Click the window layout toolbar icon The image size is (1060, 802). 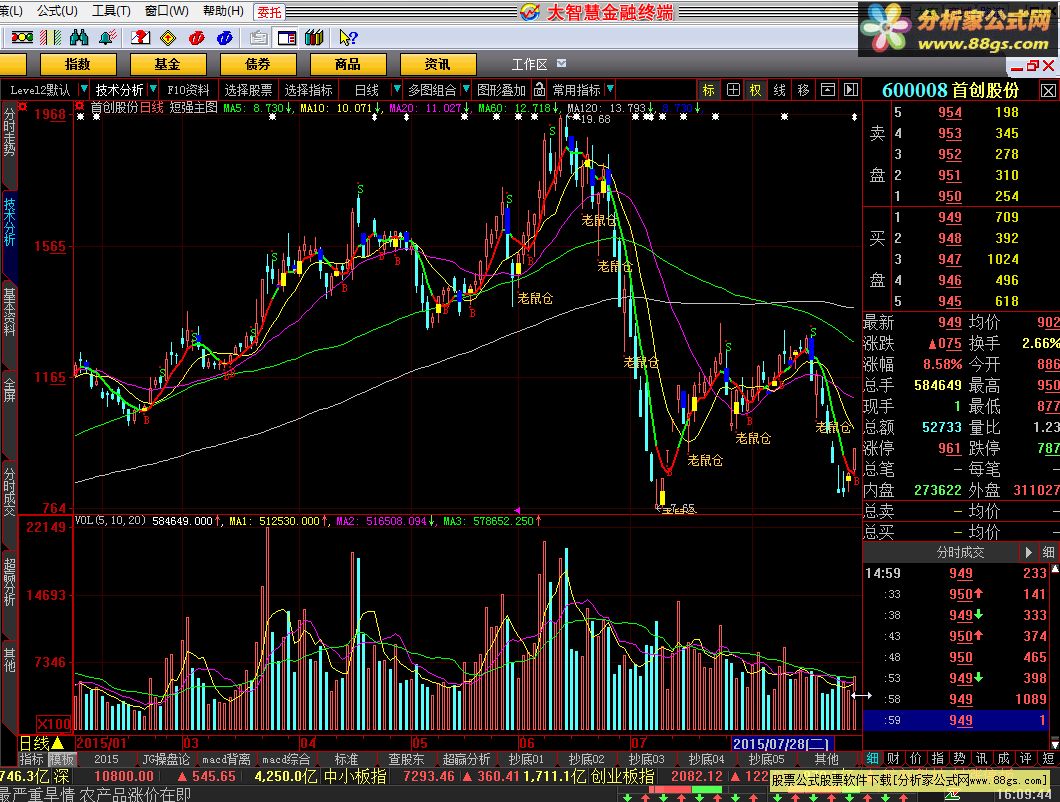tap(287, 38)
